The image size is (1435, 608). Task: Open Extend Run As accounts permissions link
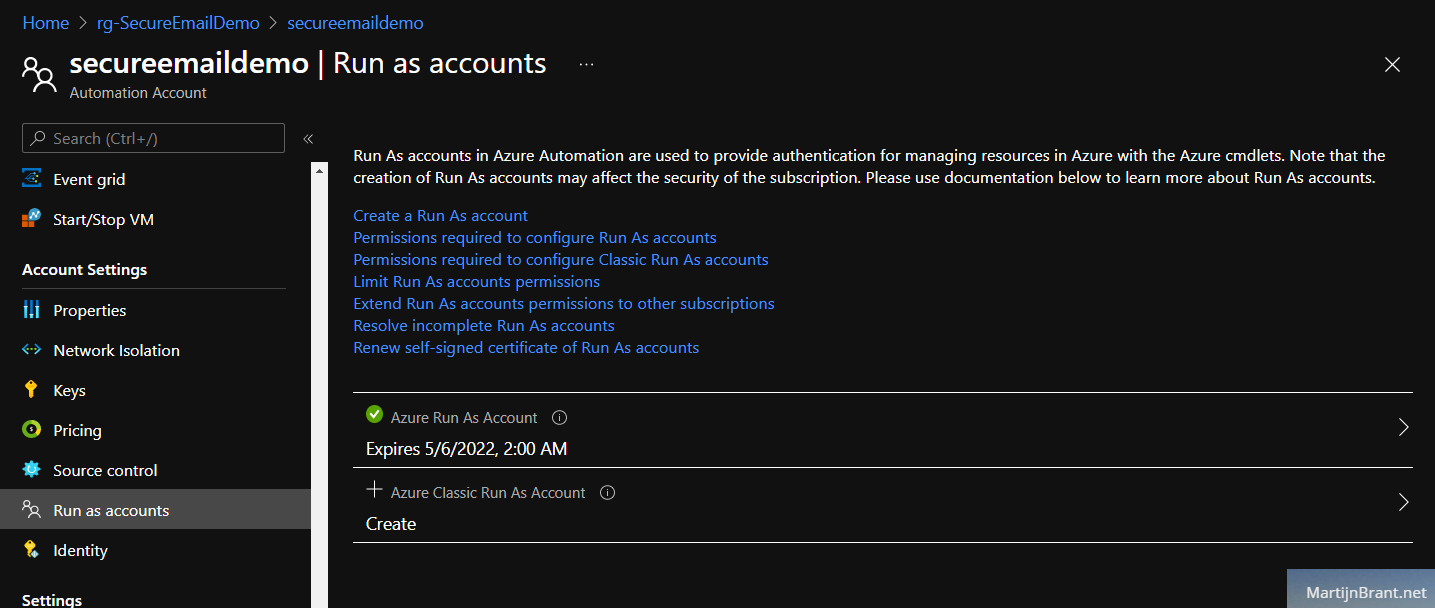564,304
